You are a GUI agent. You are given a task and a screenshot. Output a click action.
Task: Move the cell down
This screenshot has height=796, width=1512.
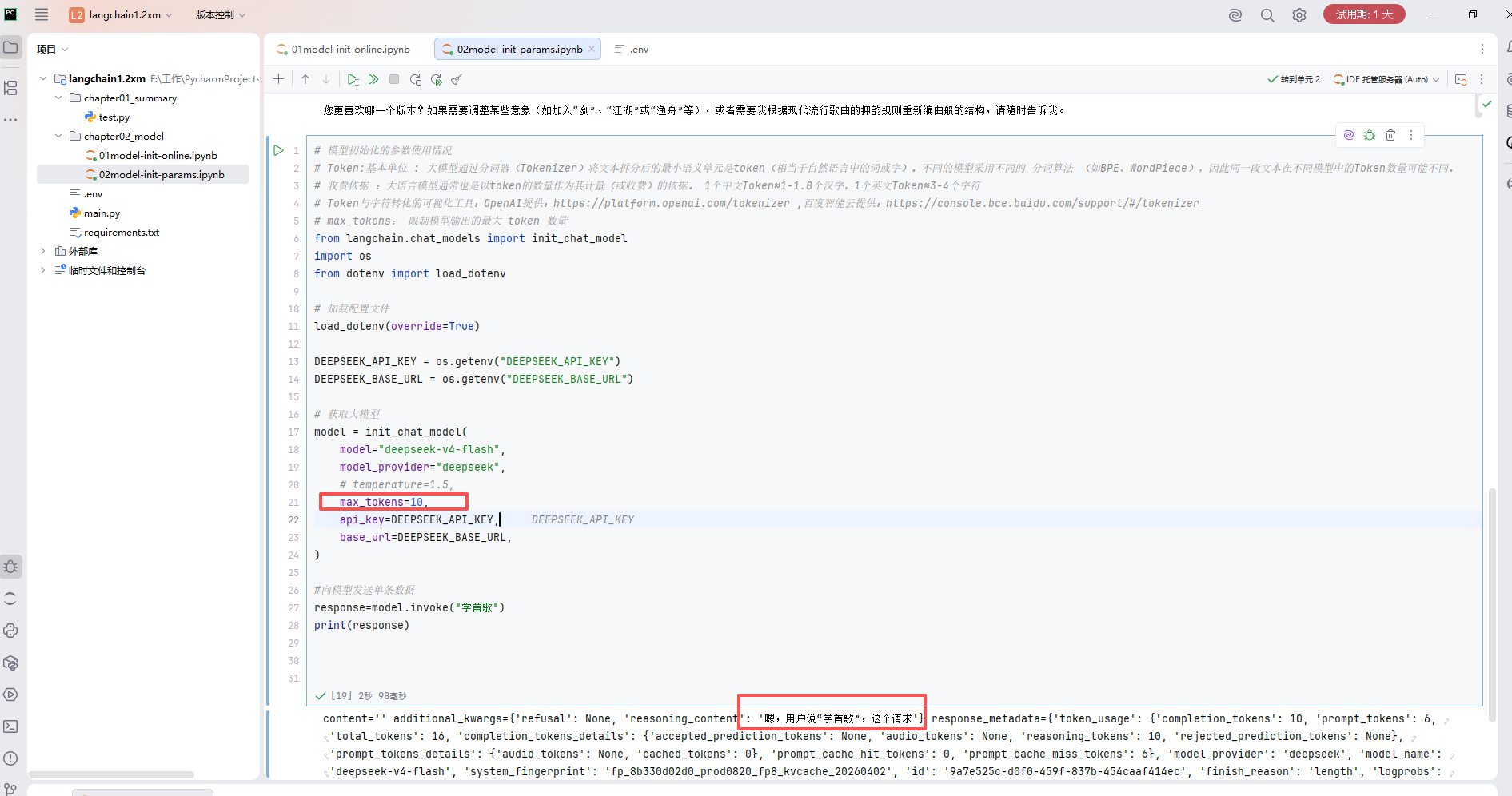326,79
